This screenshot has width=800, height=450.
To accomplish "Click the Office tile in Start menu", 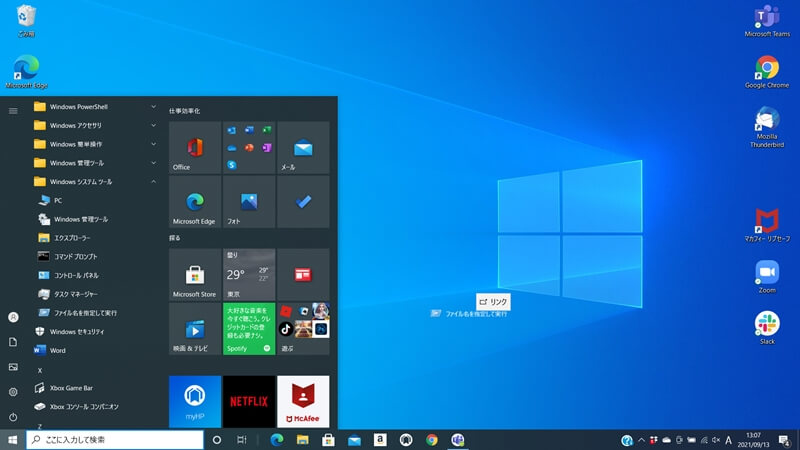I will pyautogui.click(x=195, y=147).
